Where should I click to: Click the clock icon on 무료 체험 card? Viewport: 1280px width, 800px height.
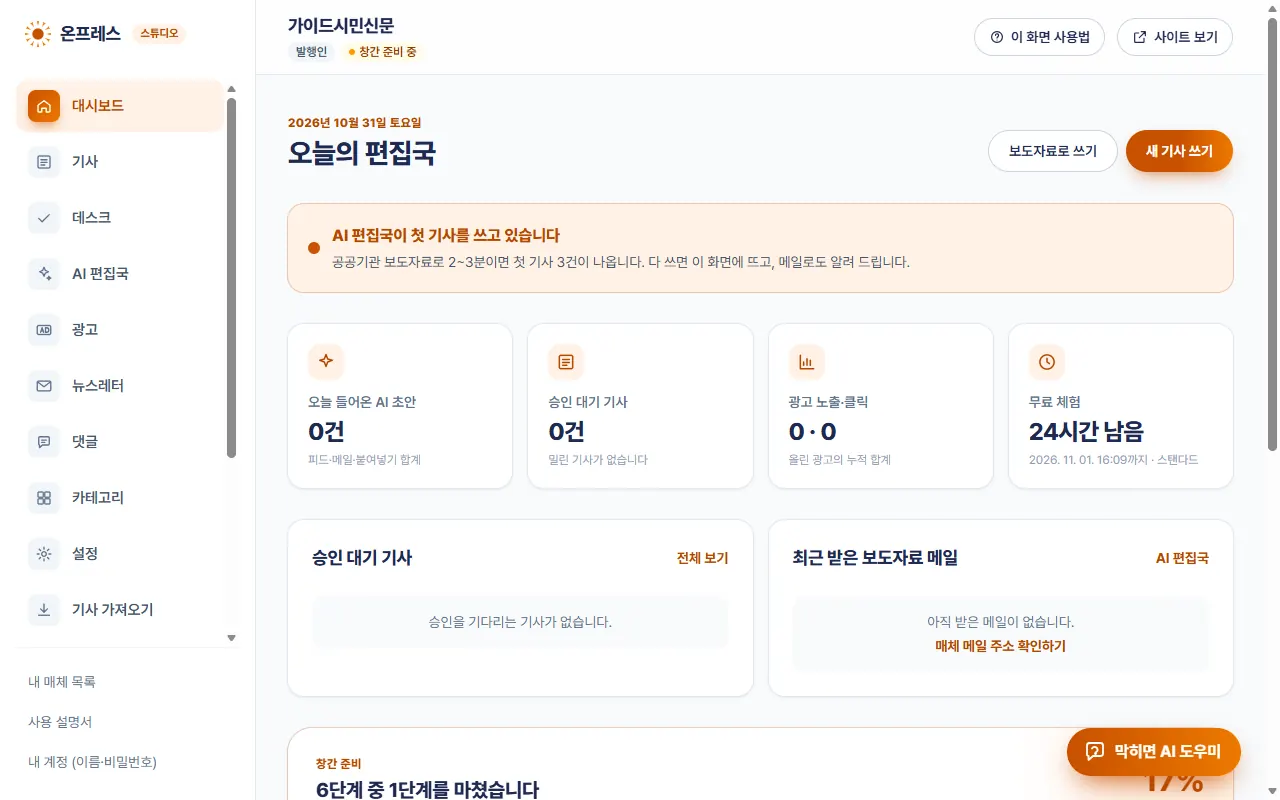tap(1047, 362)
